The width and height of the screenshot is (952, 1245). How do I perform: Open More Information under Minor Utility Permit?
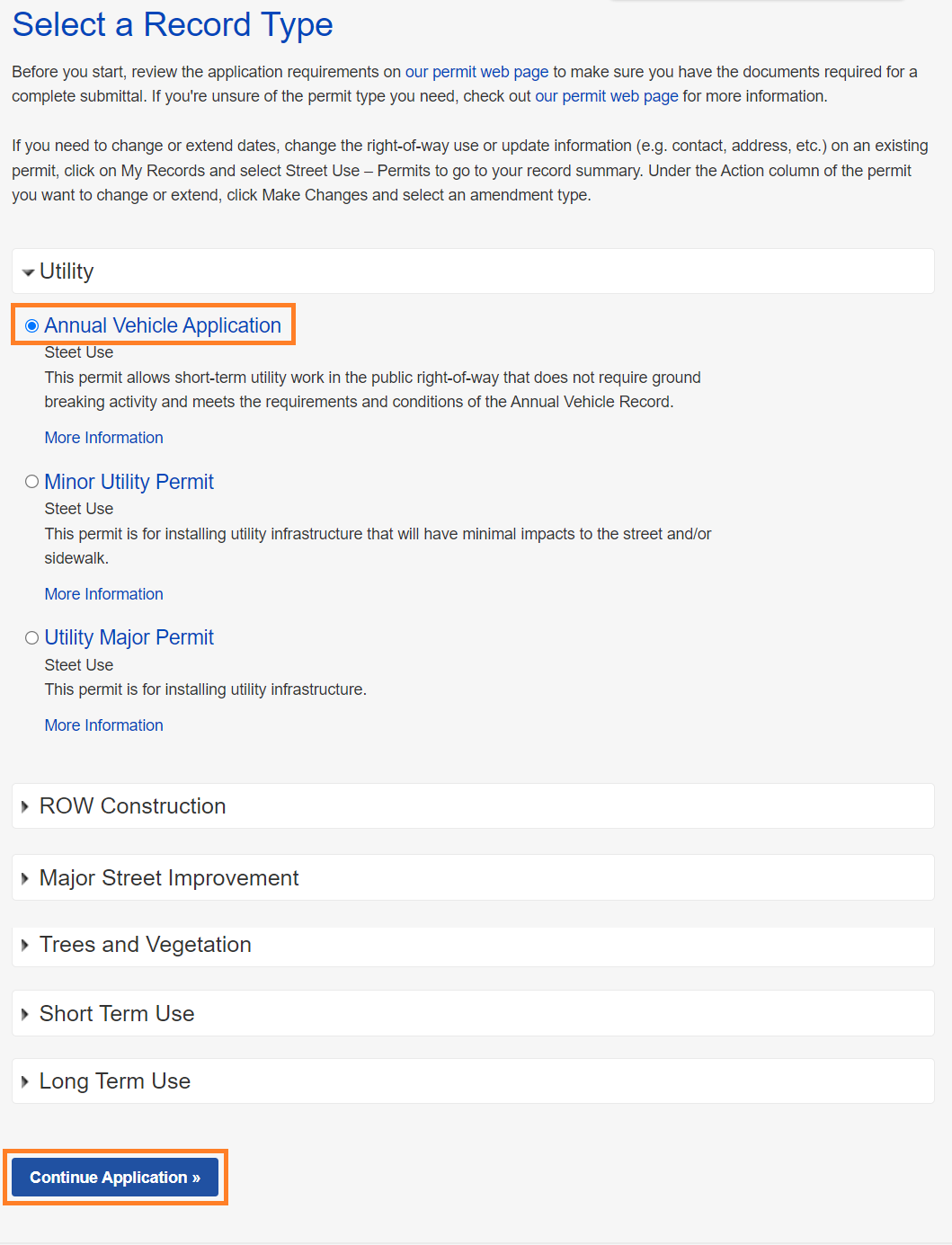point(104,594)
